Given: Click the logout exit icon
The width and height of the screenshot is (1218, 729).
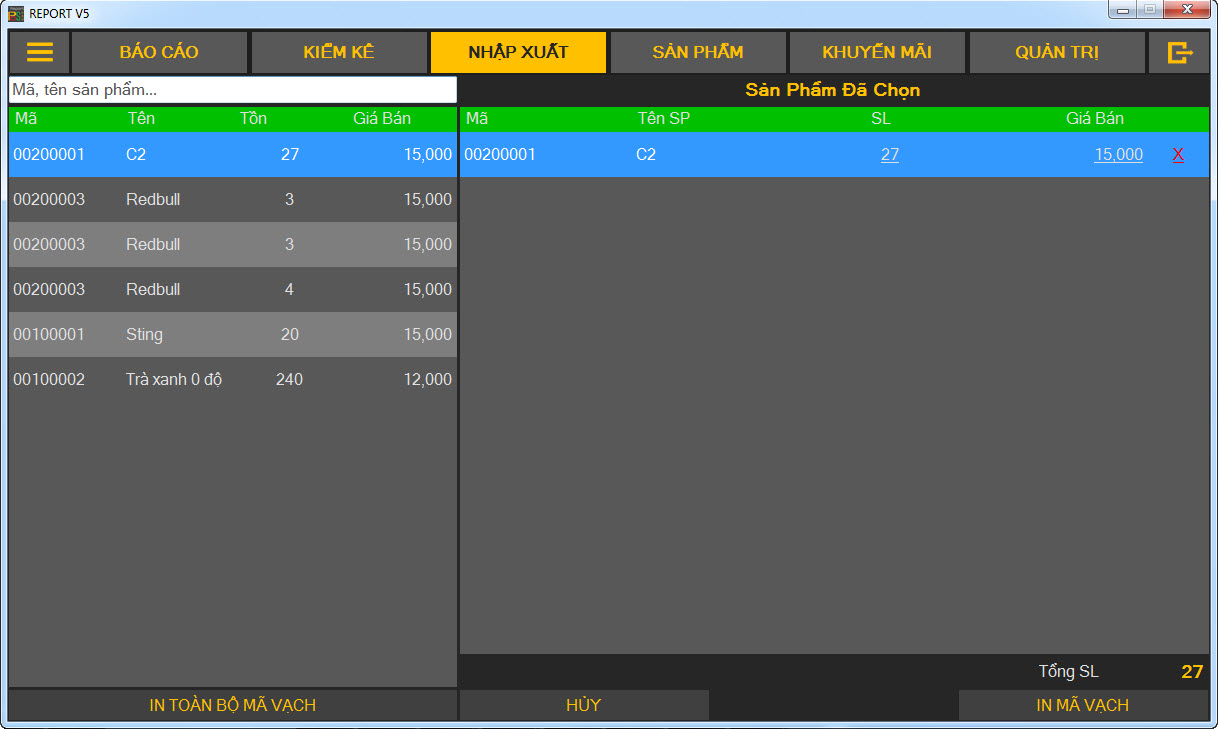Looking at the screenshot, I should (x=1179, y=52).
